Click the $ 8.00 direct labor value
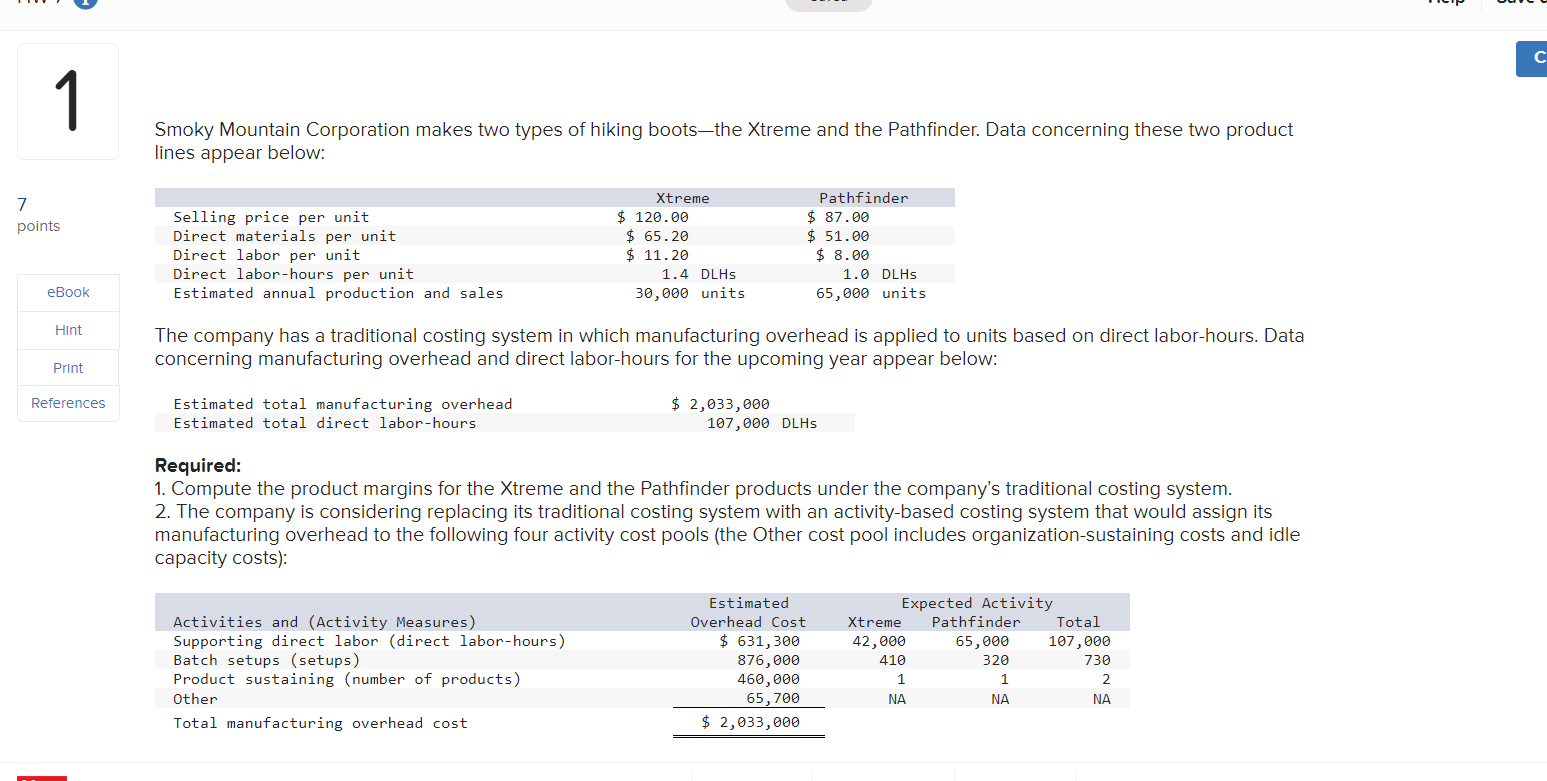The image size is (1547, 781). coord(843,255)
